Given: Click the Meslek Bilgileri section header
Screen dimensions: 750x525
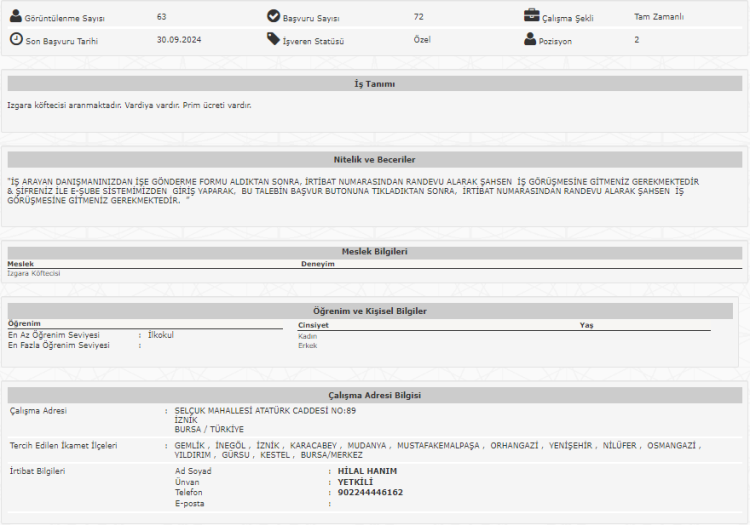Looking at the screenshot, I should click(374, 252).
